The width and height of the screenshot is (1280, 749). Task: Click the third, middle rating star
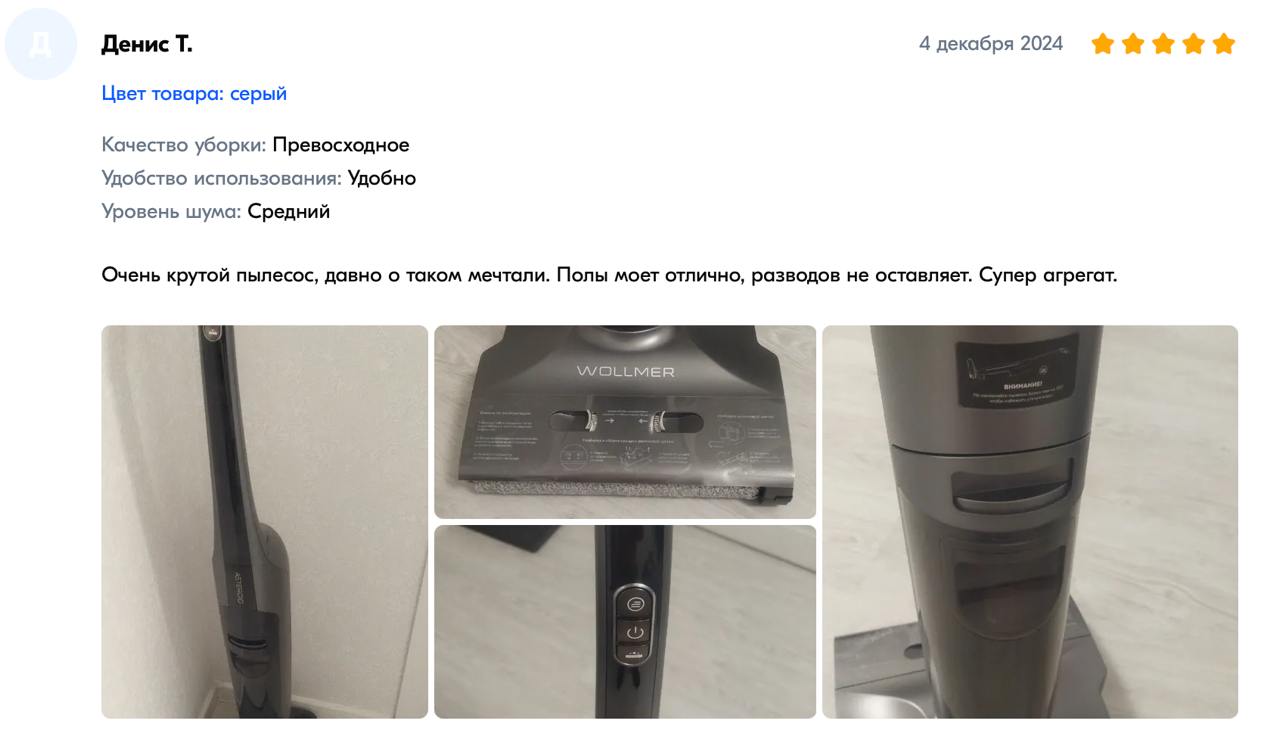1163,44
